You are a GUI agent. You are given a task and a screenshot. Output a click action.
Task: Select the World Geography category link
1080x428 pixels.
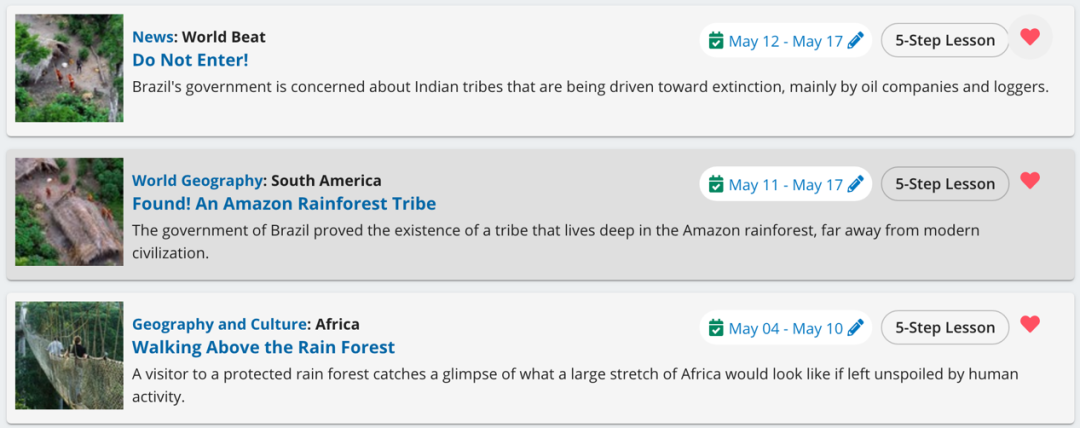tap(198, 181)
